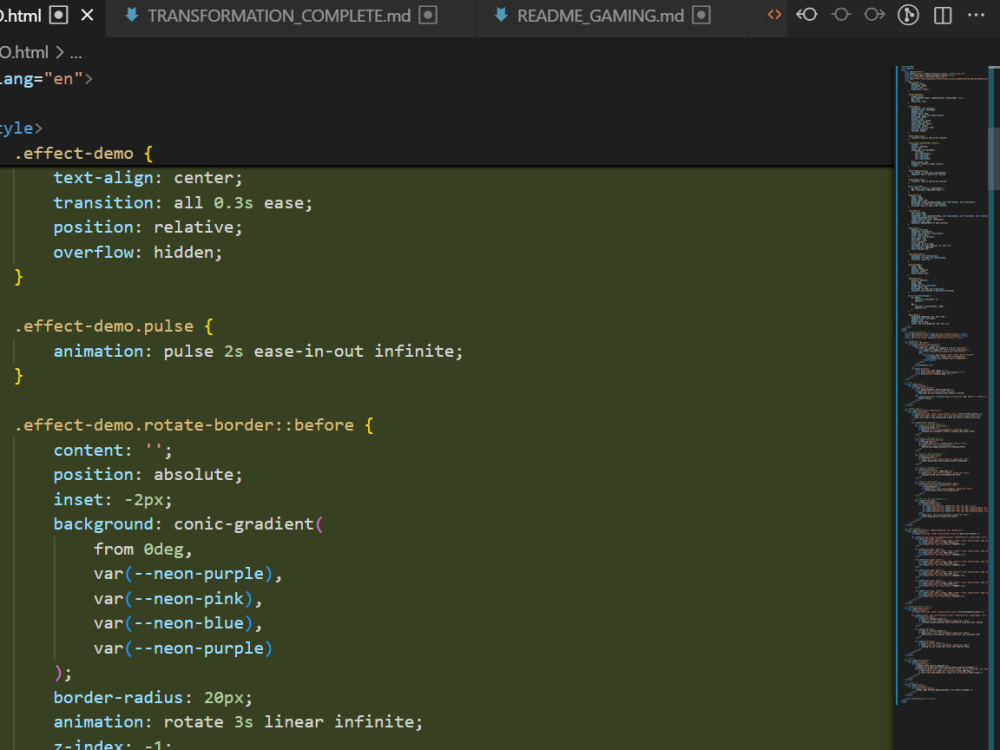Click the var(--neon-pink), line

pyautogui.click(x=178, y=599)
